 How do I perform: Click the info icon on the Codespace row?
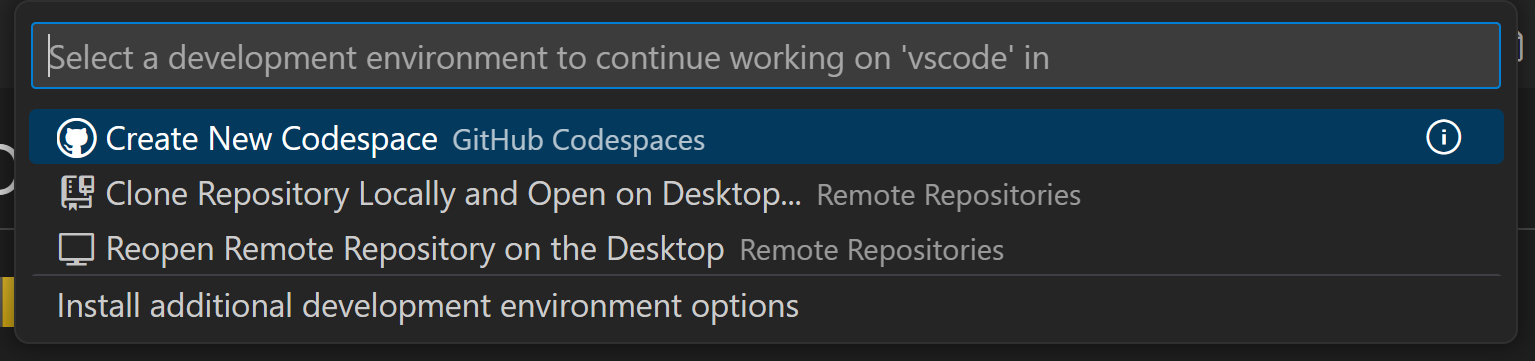point(1443,138)
